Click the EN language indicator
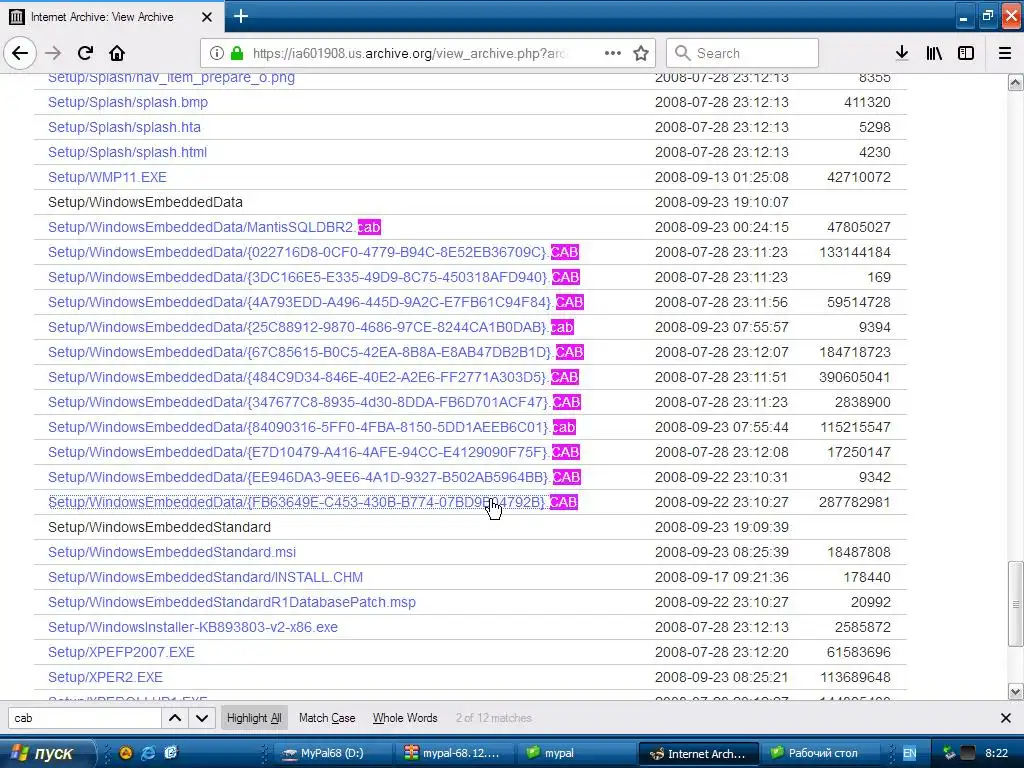The width and height of the screenshot is (1024, 768). click(910, 753)
